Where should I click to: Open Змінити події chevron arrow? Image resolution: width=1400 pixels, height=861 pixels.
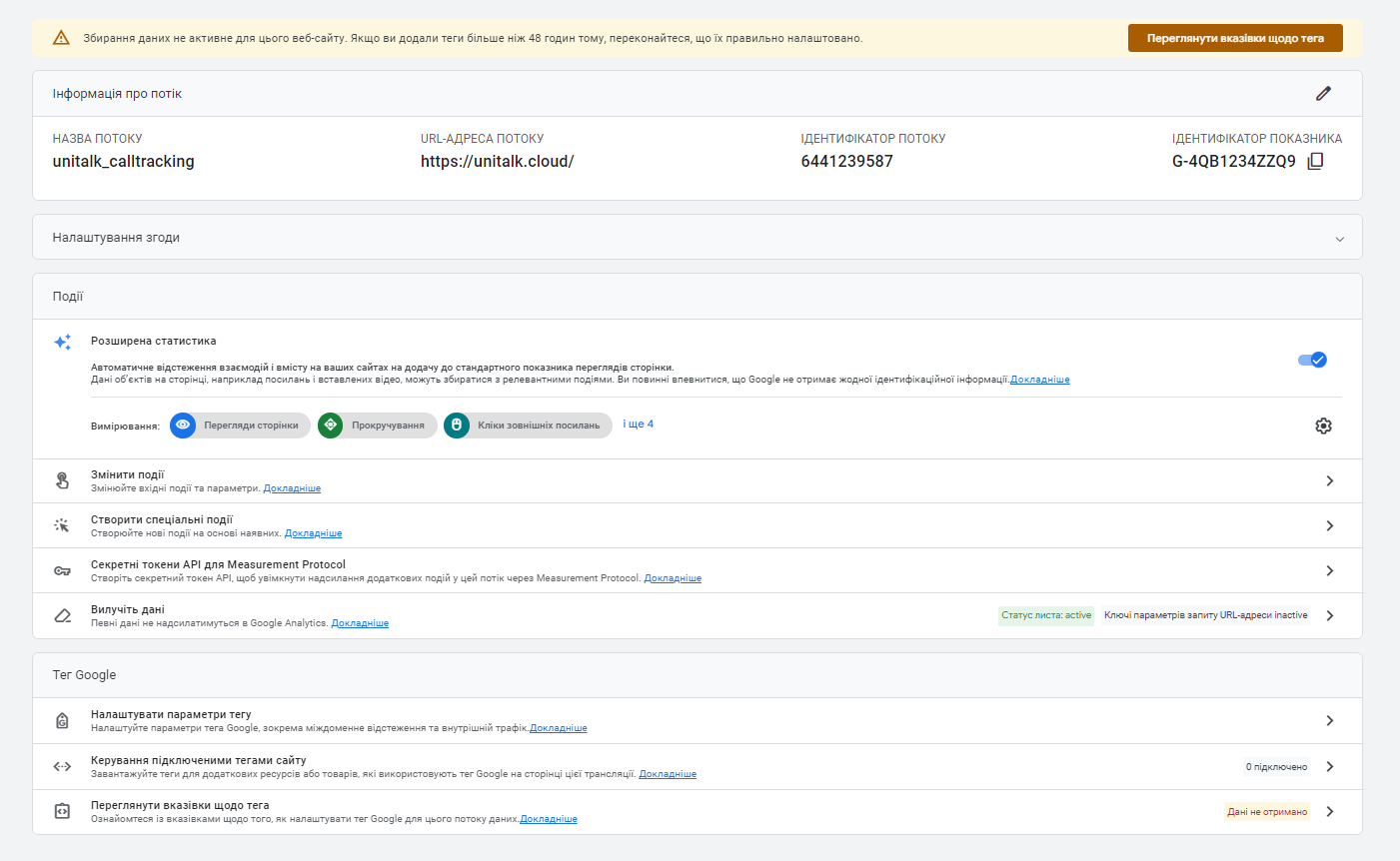click(x=1329, y=480)
